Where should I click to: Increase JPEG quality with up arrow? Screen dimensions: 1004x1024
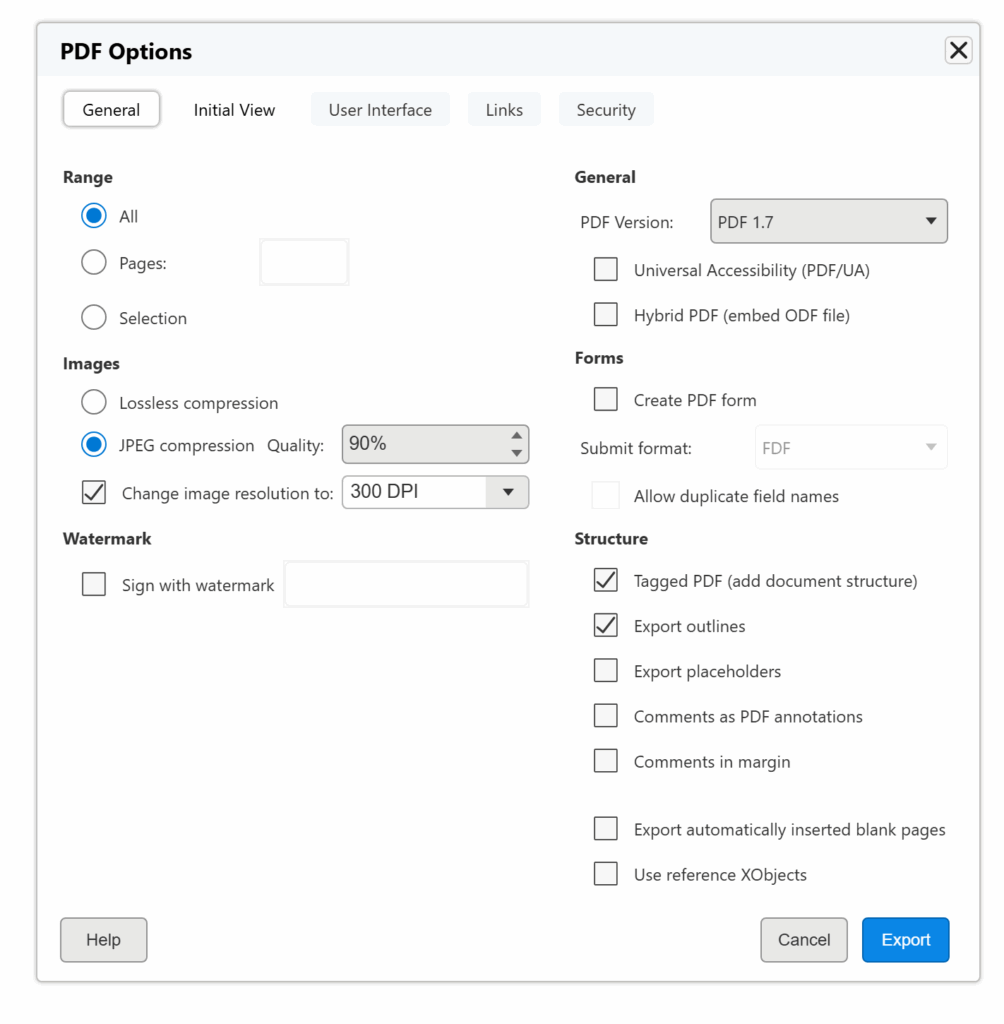click(x=516, y=436)
